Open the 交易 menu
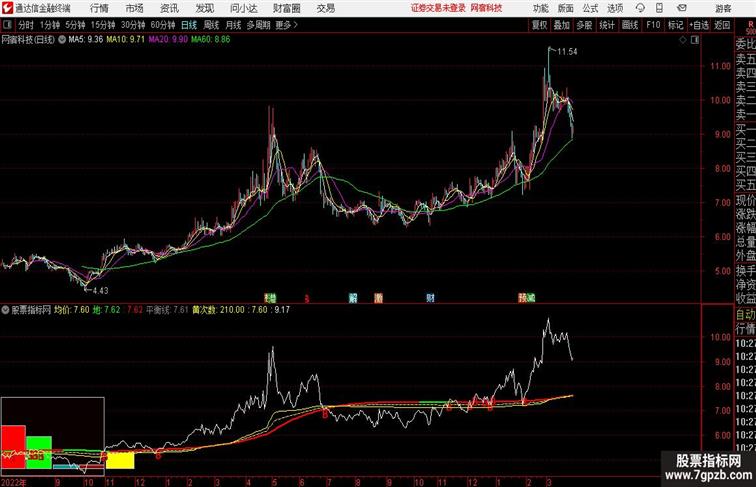Screen dimensions: 756x487 [325, 8]
